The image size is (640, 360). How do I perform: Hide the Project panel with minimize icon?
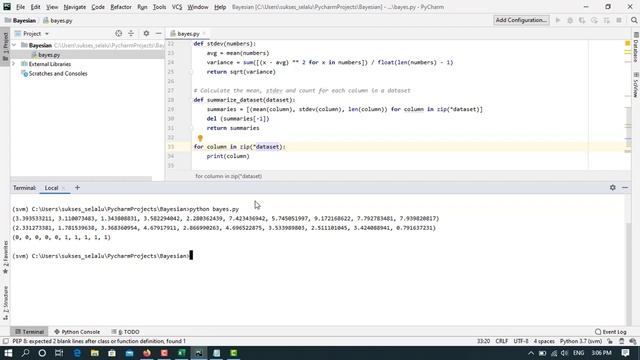click(x=159, y=33)
